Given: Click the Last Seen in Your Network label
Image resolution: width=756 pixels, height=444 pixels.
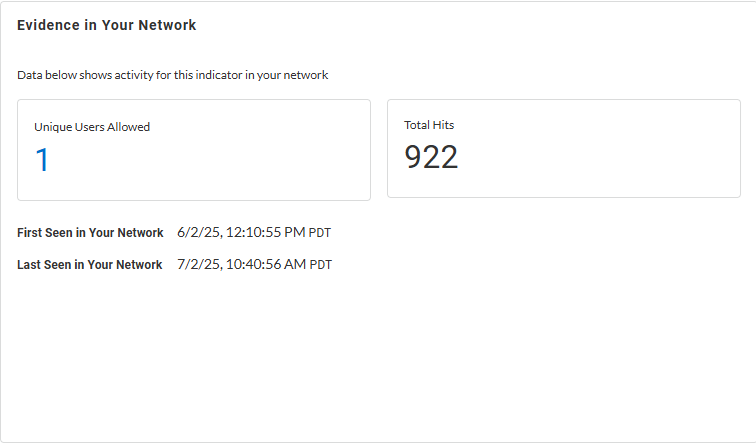Looking at the screenshot, I should click(90, 265).
